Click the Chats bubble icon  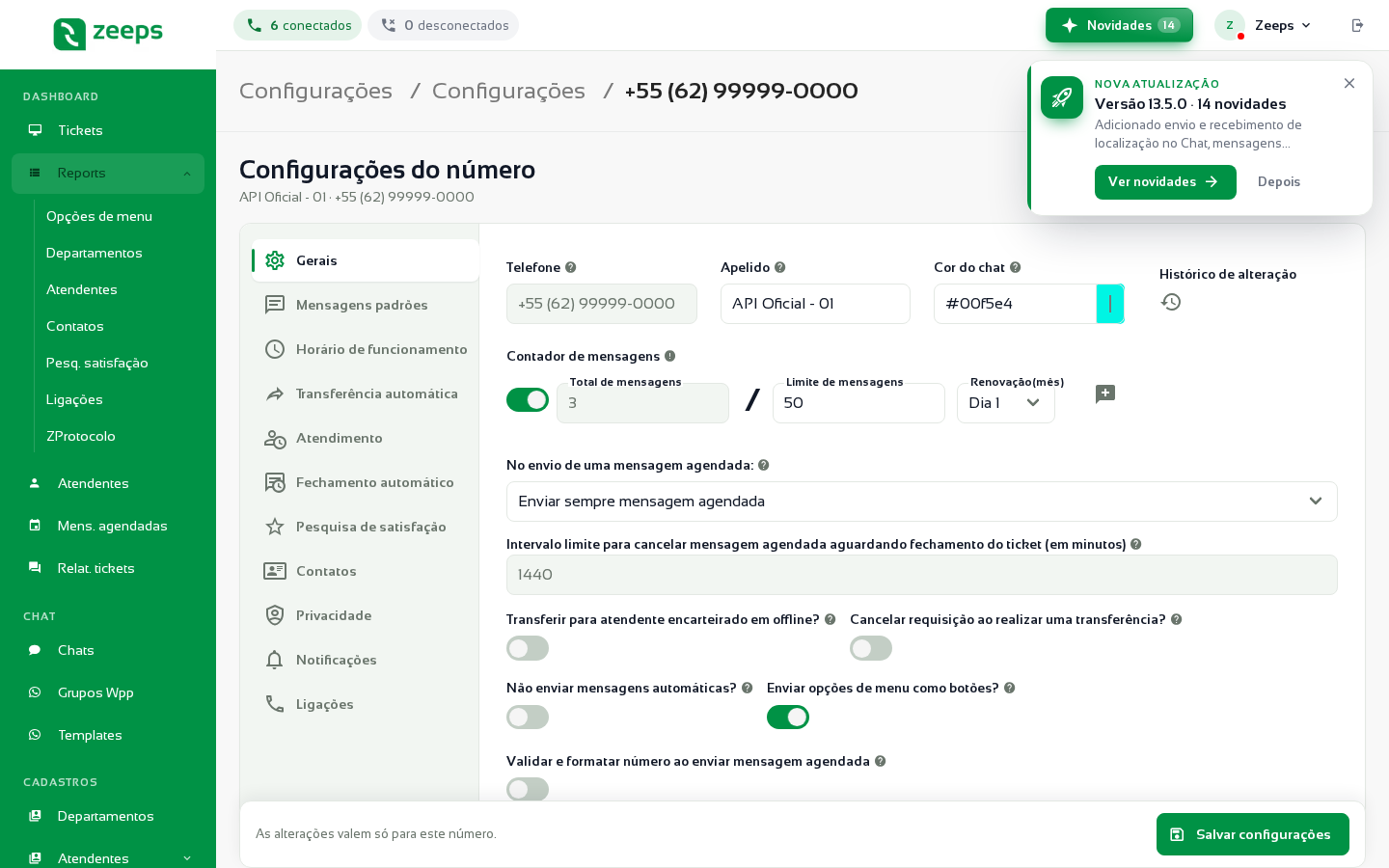tap(35, 650)
